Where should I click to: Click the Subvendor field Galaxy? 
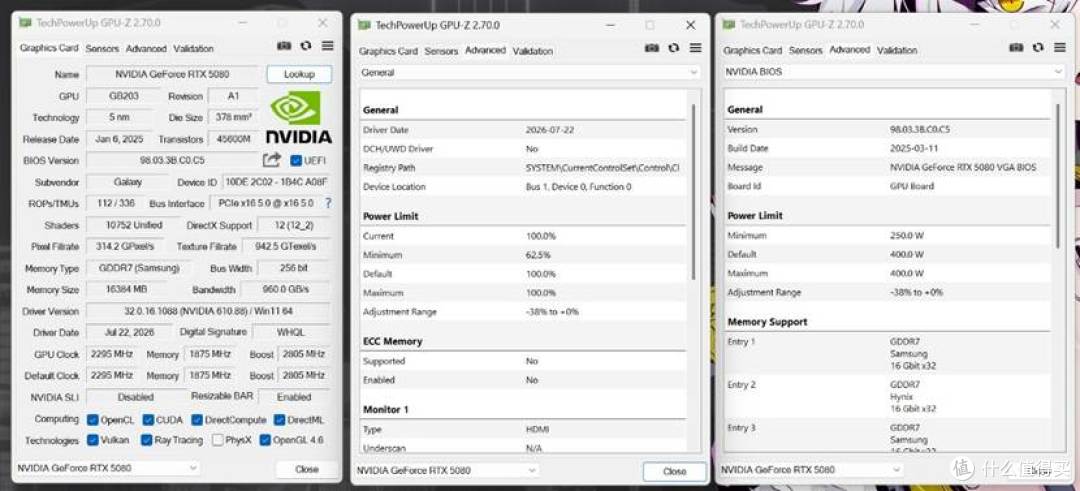tap(128, 182)
